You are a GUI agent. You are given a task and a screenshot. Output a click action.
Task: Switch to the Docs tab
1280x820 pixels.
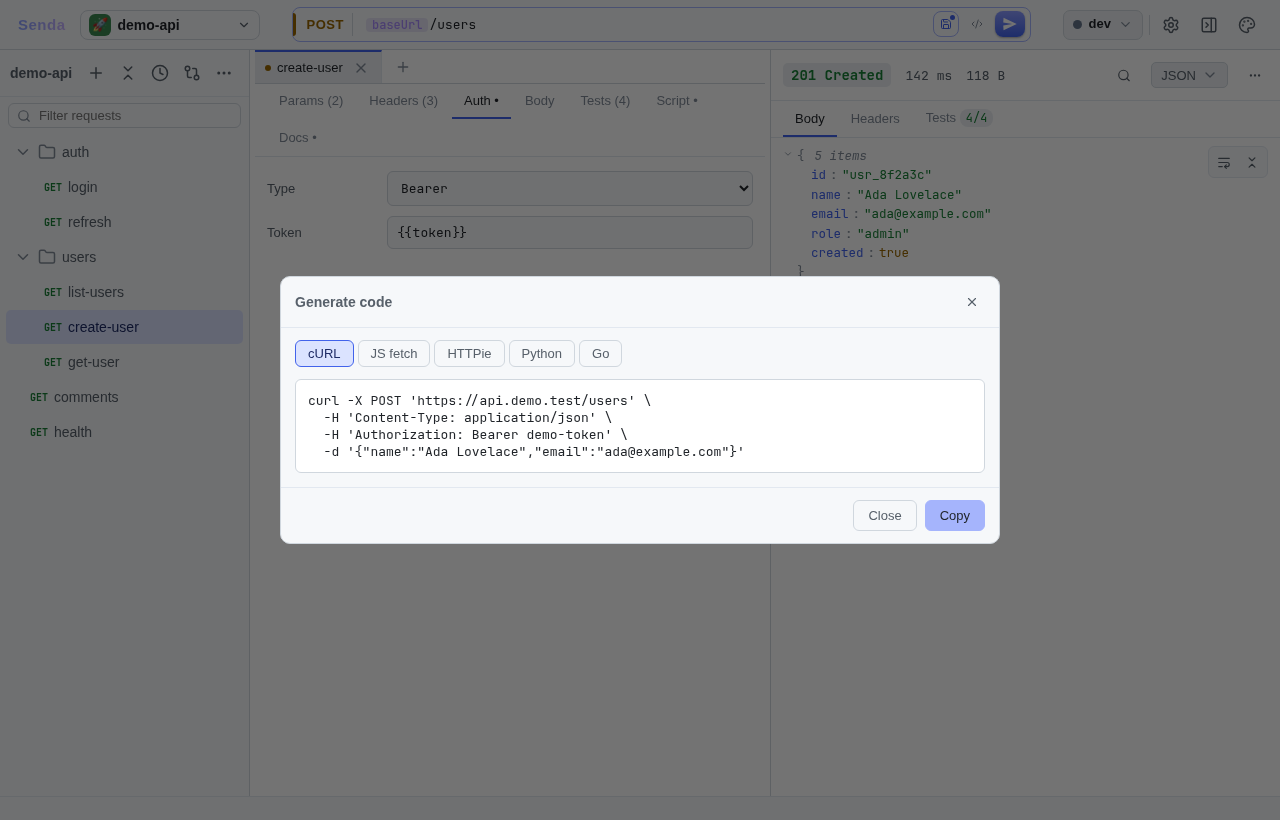(x=298, y=137)
